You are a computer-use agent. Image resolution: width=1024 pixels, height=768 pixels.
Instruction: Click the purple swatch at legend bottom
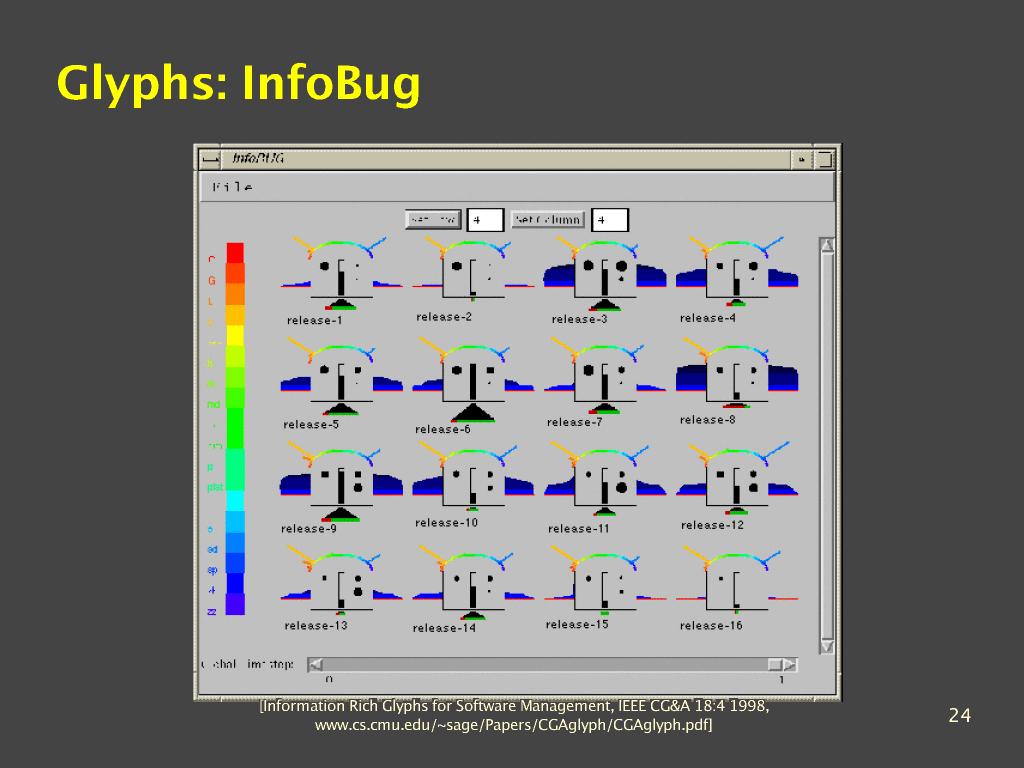point(235,604)
